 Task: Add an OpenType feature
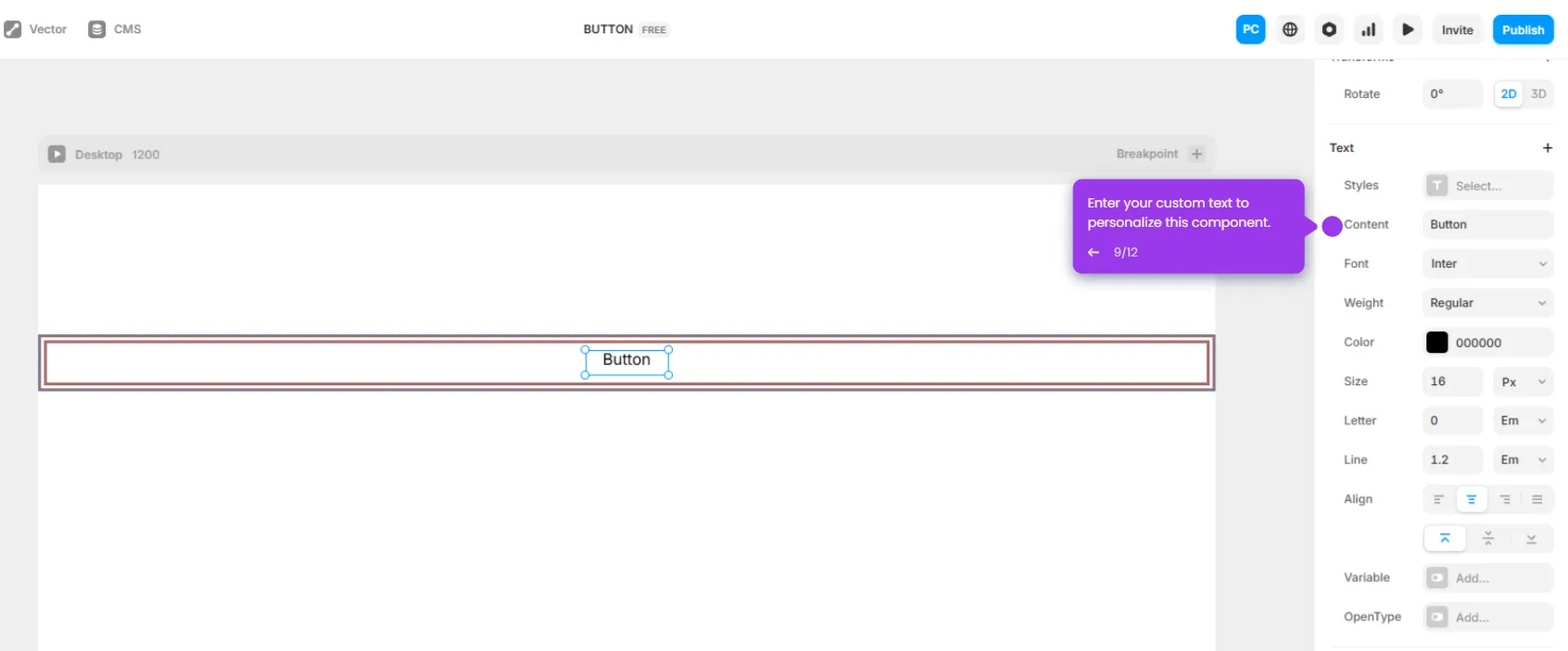coord(1487,617)
